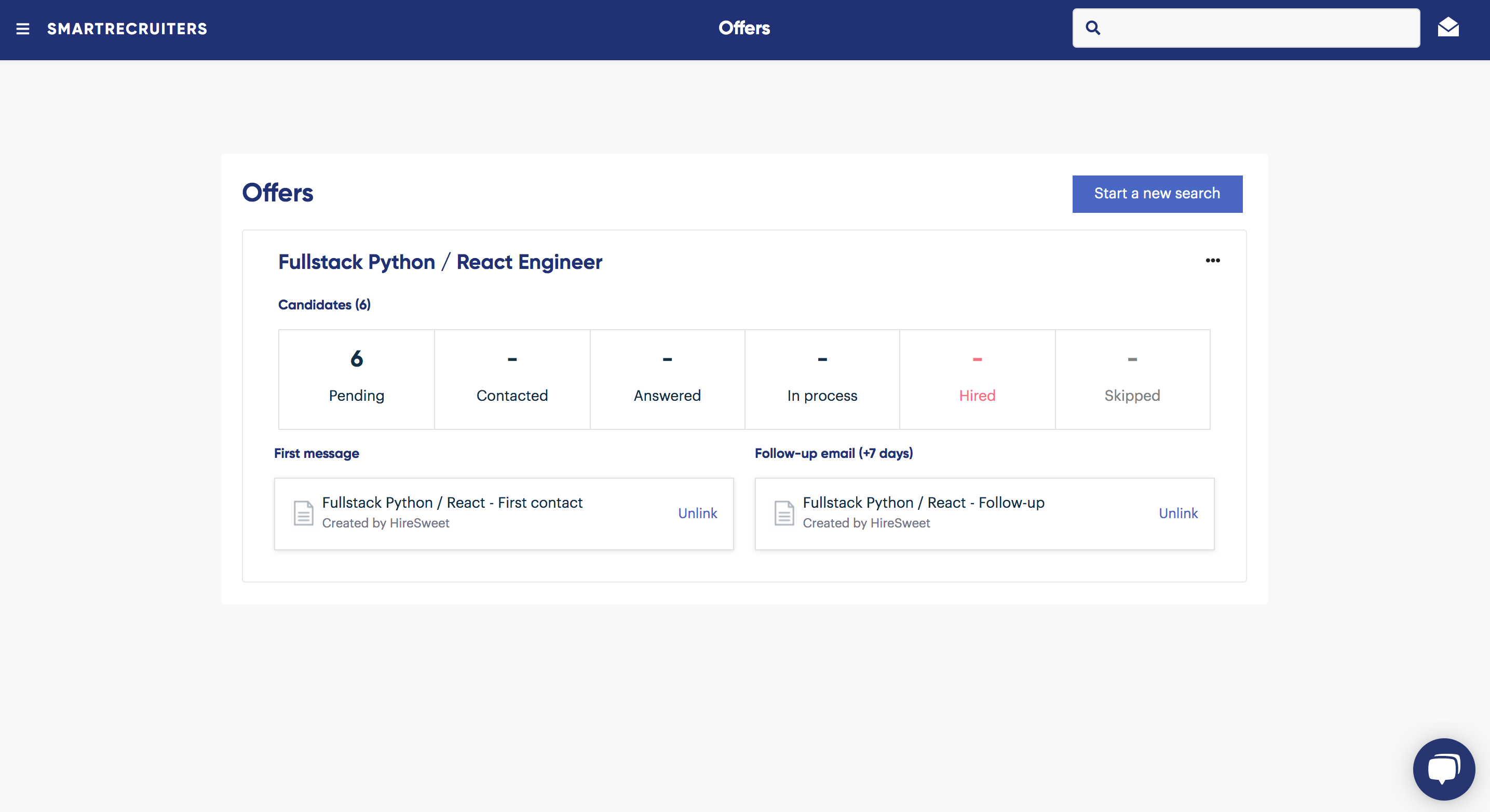Open the hamburger navigation menu

pyautogui.click(x=22, y=29)
